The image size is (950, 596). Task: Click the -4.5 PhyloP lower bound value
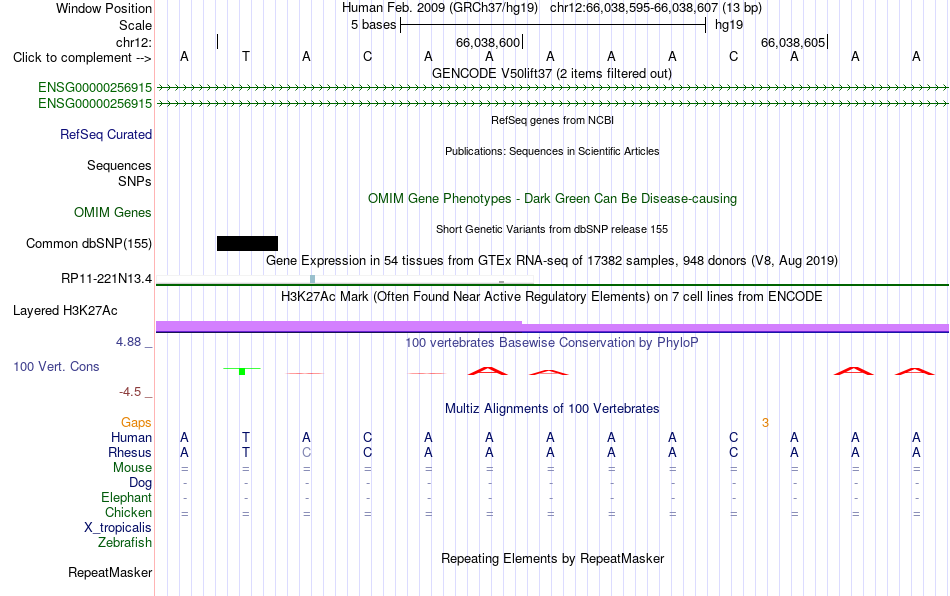(130, 392)
